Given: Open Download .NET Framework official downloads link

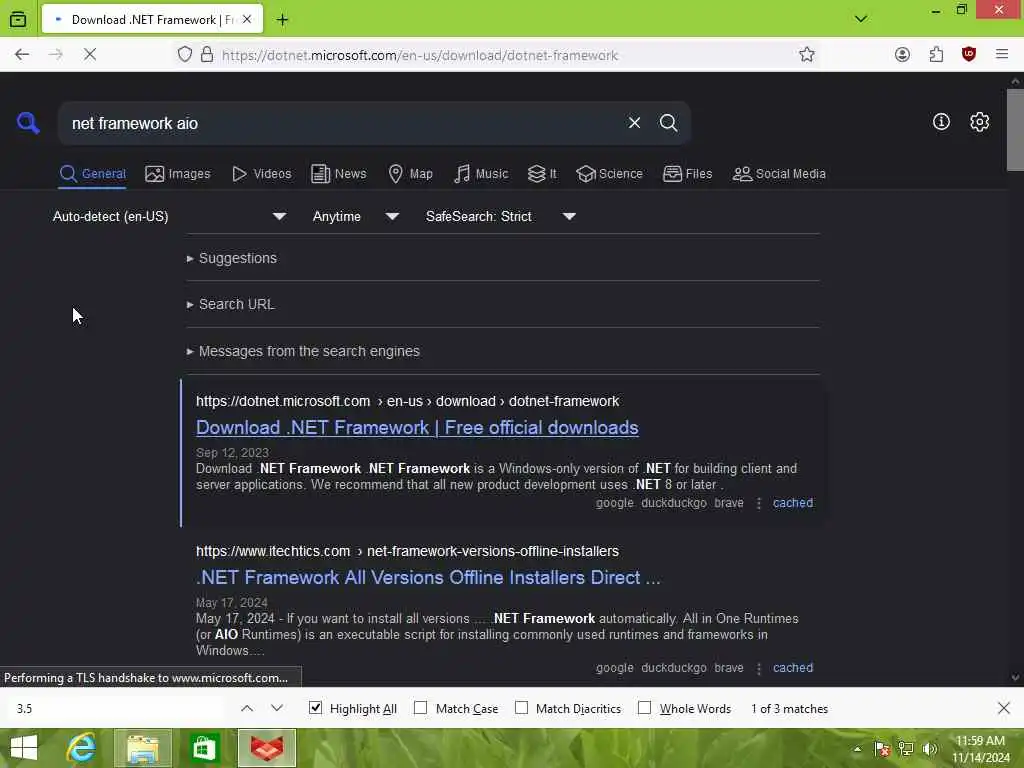Looking at the screenshot, I should pos(417,428).
